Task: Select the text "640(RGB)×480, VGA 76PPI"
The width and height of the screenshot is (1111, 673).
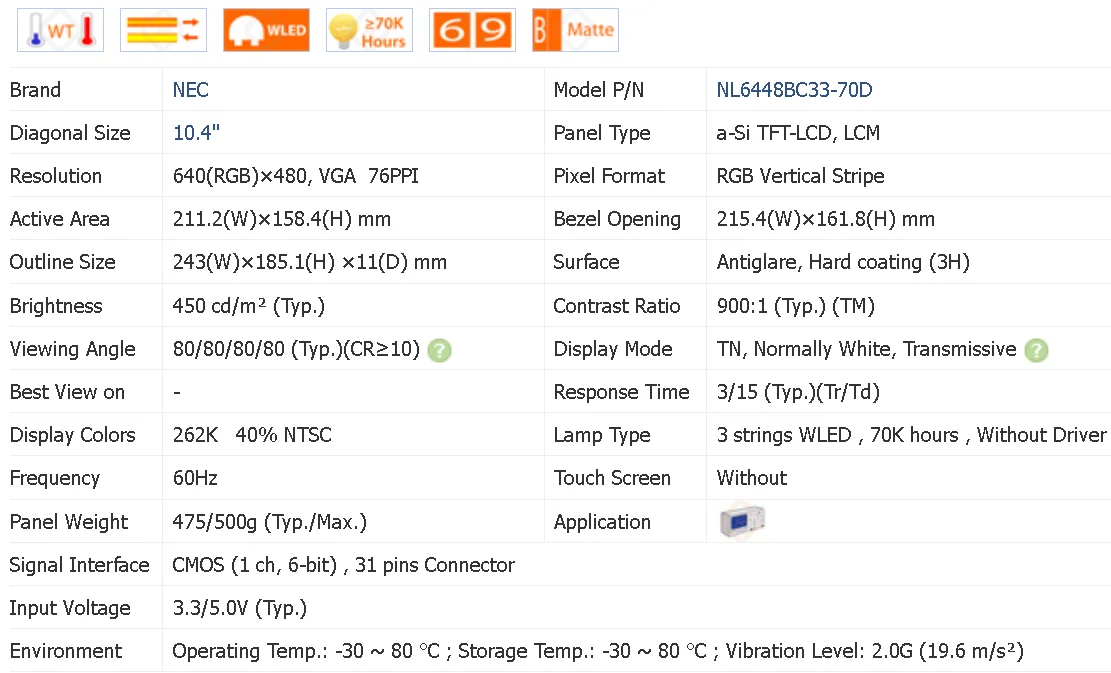Action: (x=295, y=176)
